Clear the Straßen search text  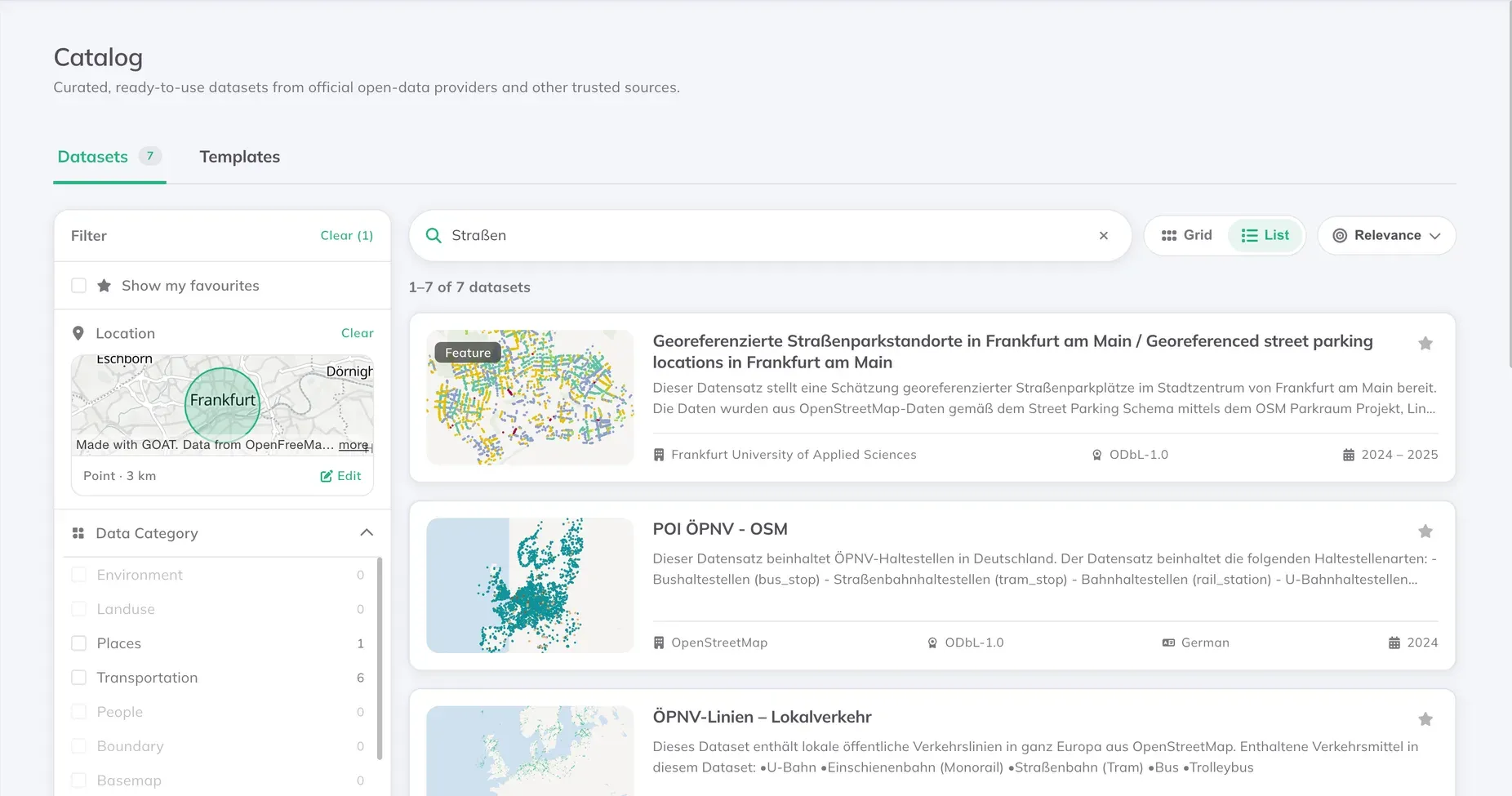click(x=1104, y=236)
